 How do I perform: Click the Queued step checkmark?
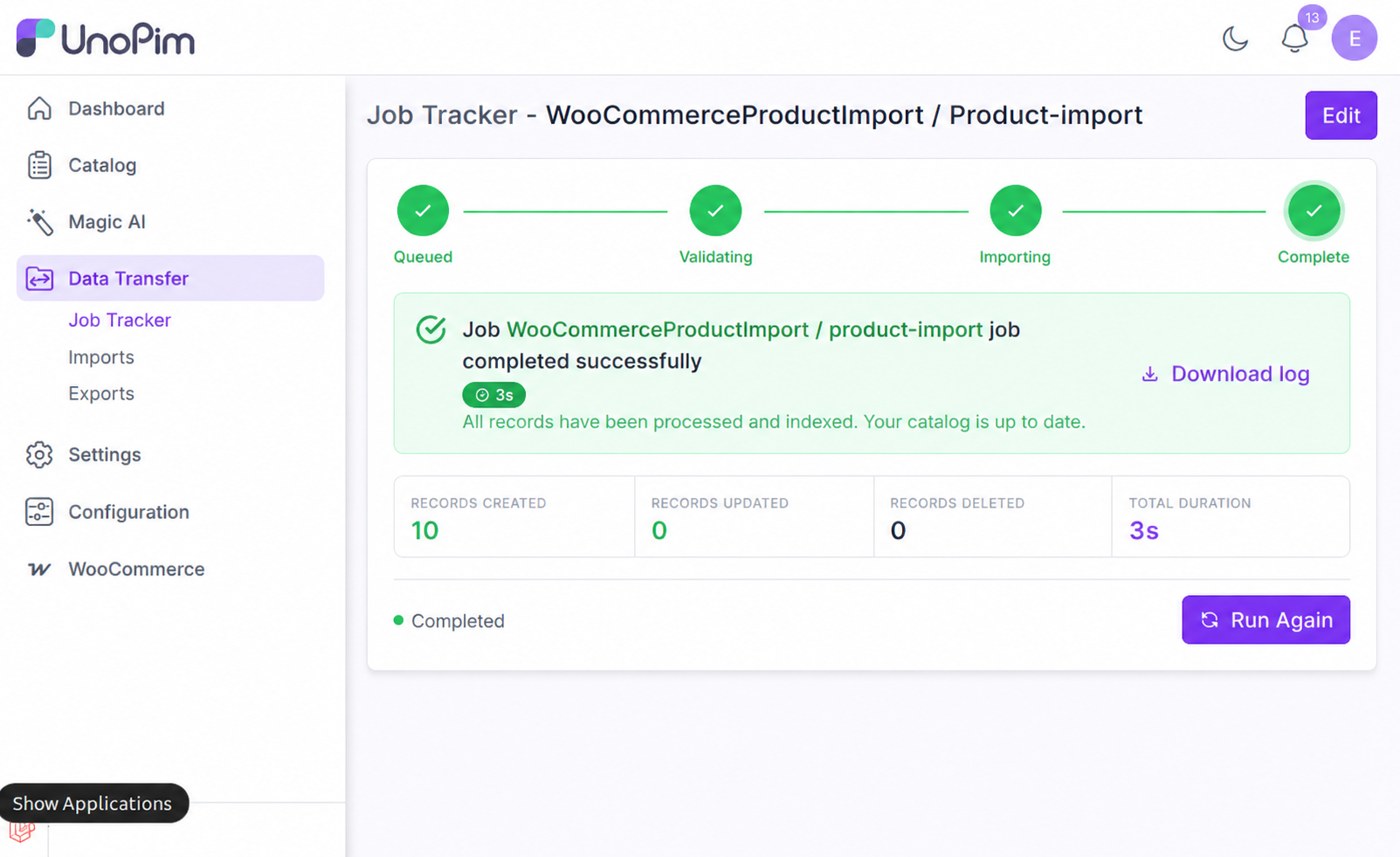click(x=423, y=211)
